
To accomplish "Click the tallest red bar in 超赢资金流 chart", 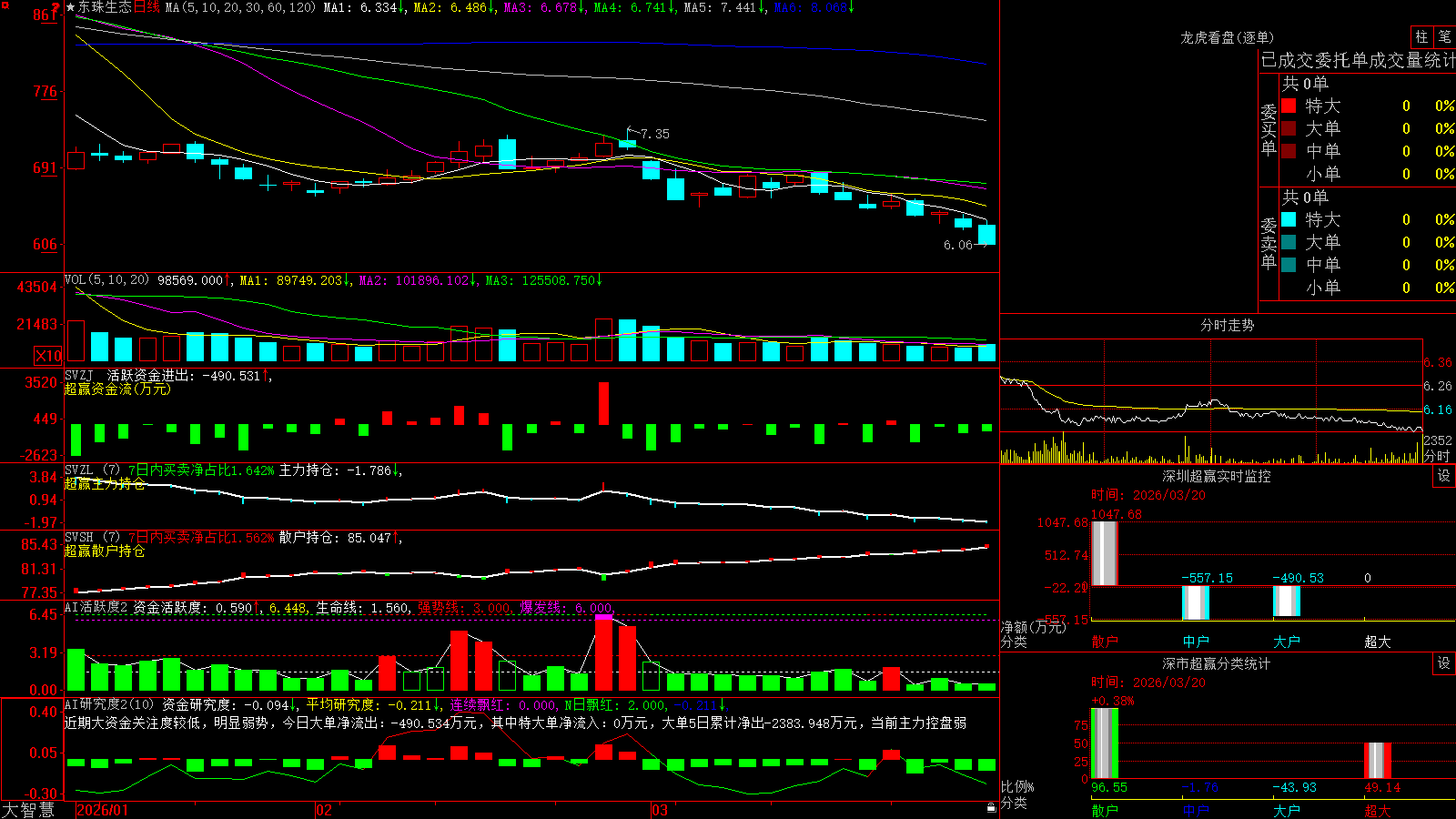I will pos(603,403).
